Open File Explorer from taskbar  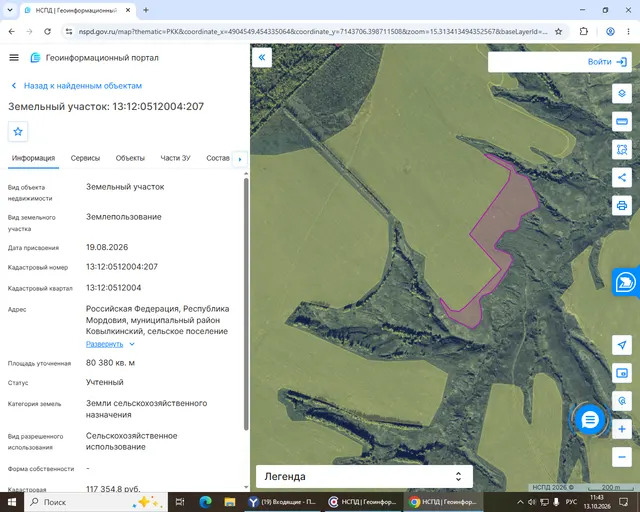pyautogui.click(x=230, y=502)
